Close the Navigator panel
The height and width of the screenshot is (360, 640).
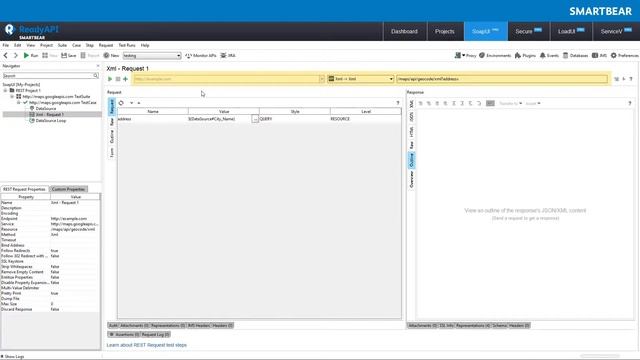point(98,66)
